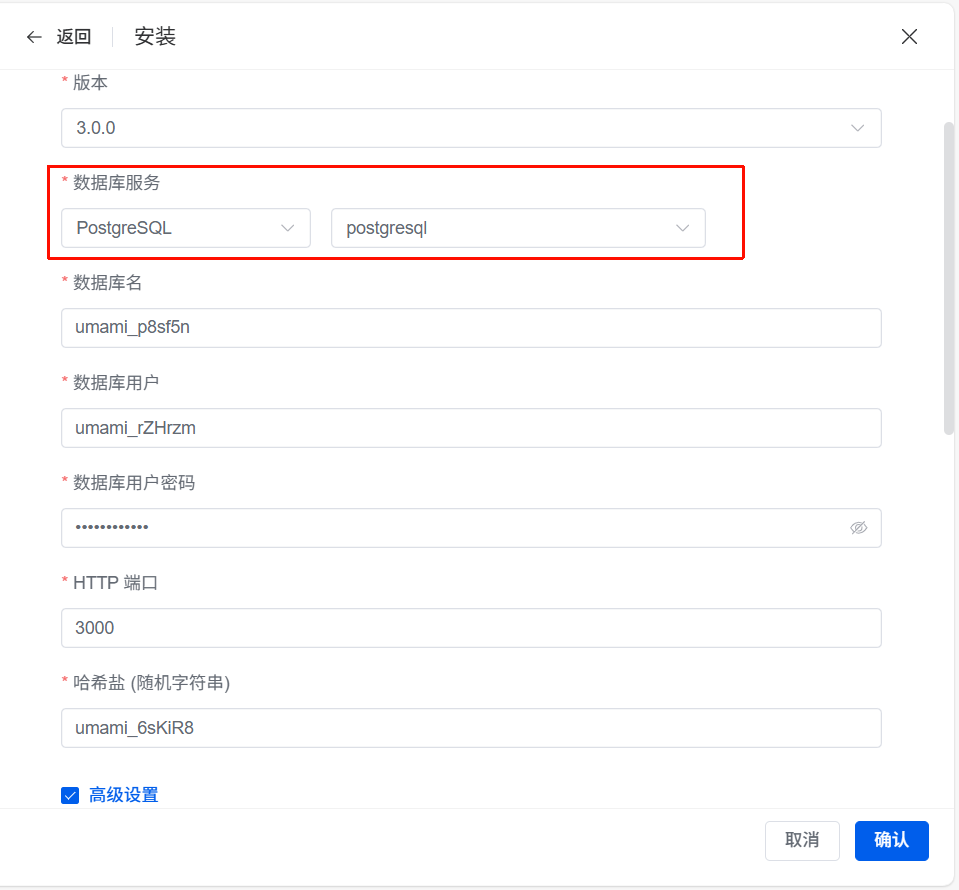Focus the 哈希盐 random string field
The image size is (959, 890).
pyautogui.click(x=470, y=728)
